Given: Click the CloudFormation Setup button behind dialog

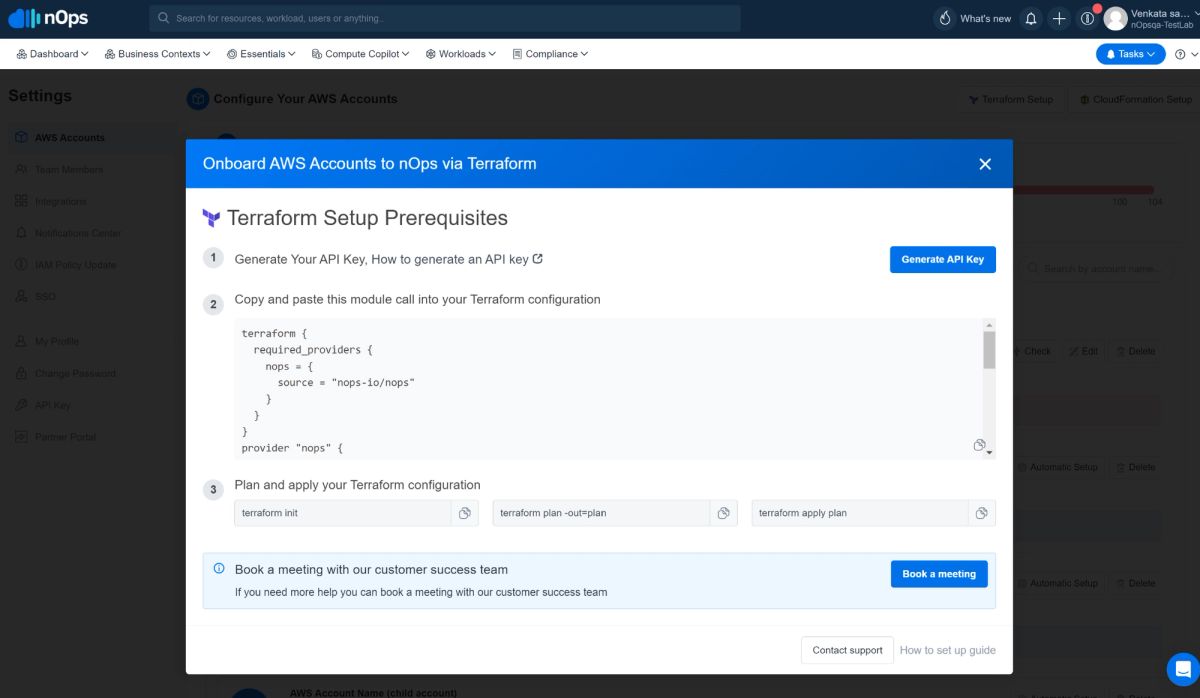Looking at the screenshot, I should [x=1135, y=99].
